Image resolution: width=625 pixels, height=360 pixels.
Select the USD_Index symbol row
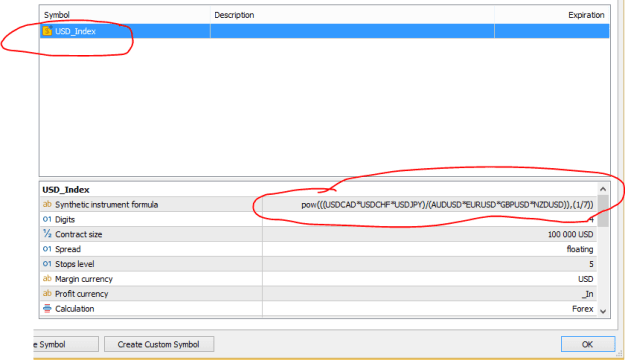point(324,31)
